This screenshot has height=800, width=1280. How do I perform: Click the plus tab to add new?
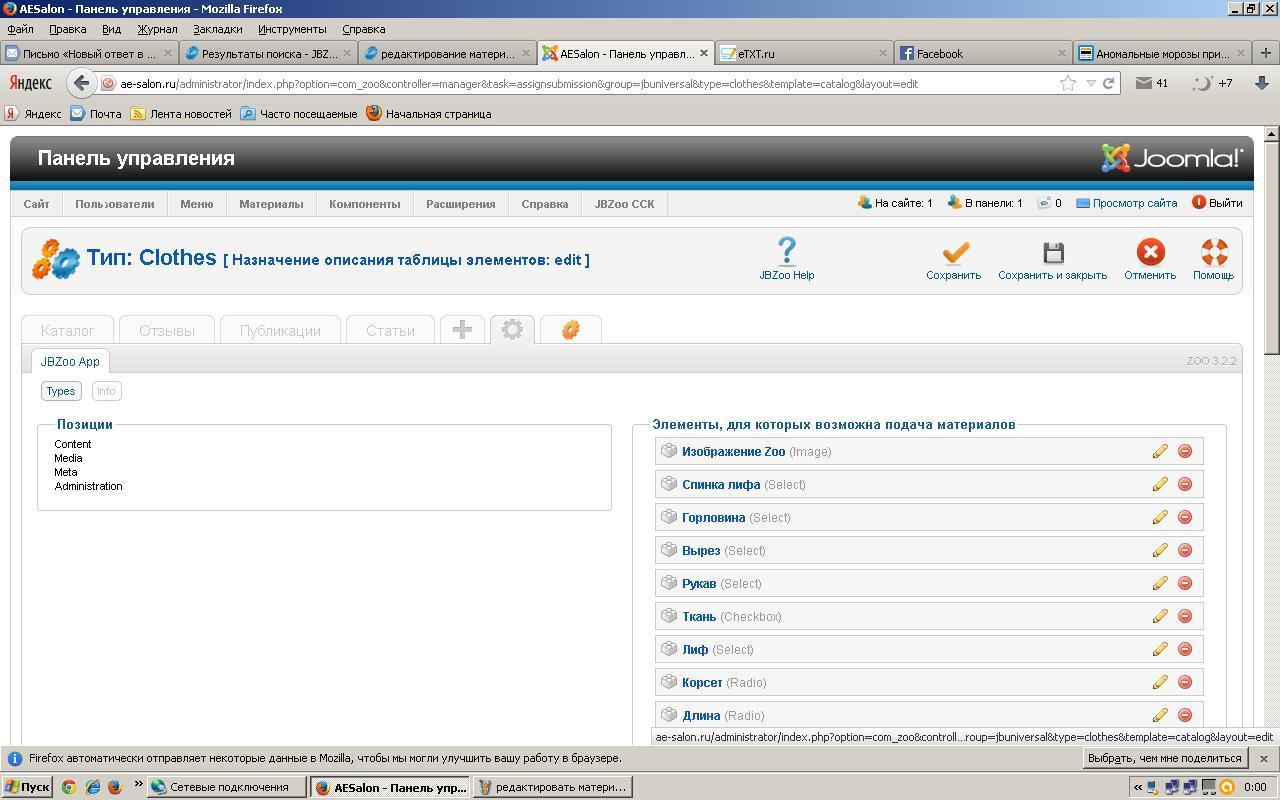(462, 330)
